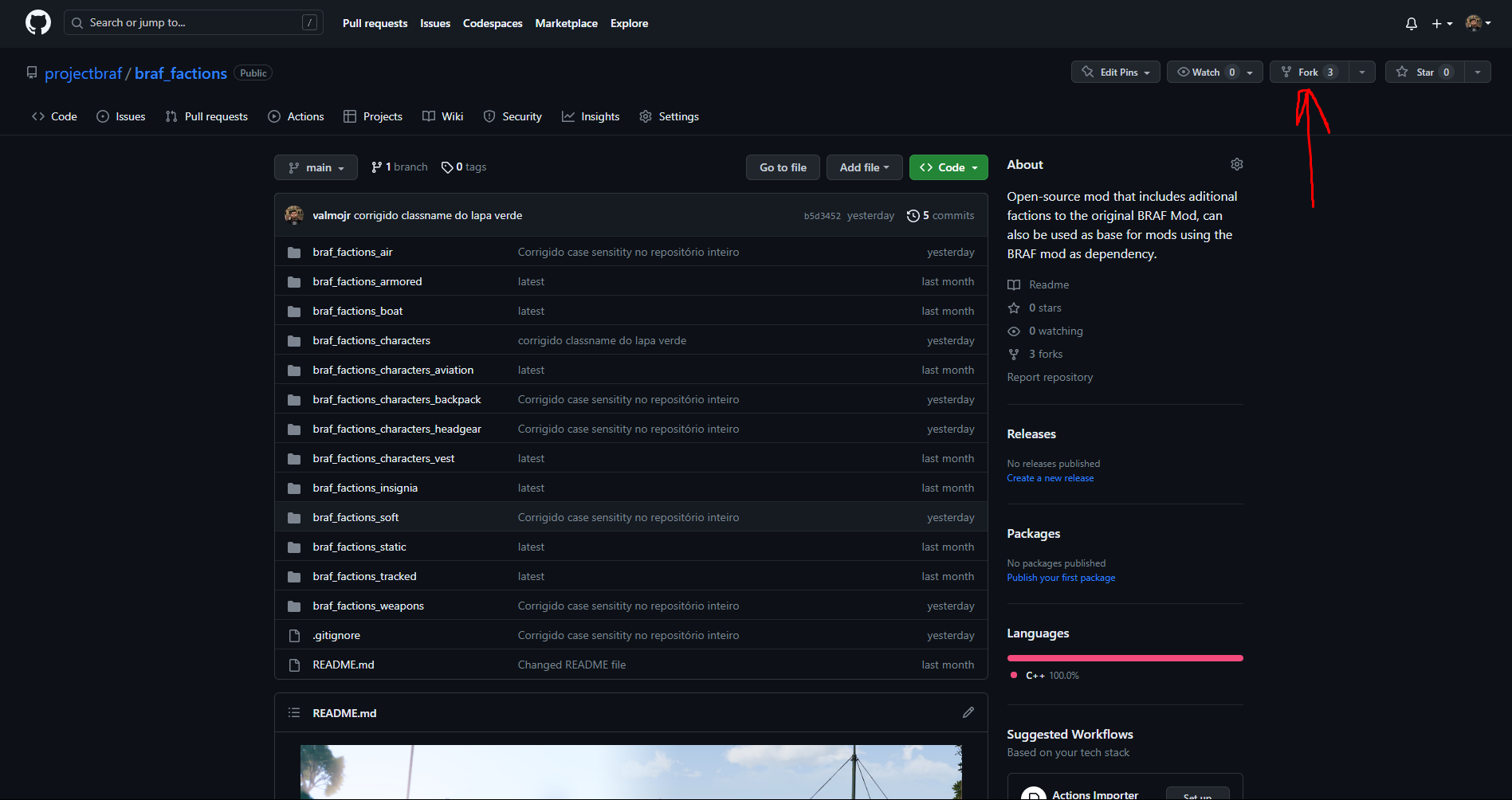This screenshot has width=1512, height=800.
Task: Click the README.md file icon in list
Action: [x=294, y=665]
